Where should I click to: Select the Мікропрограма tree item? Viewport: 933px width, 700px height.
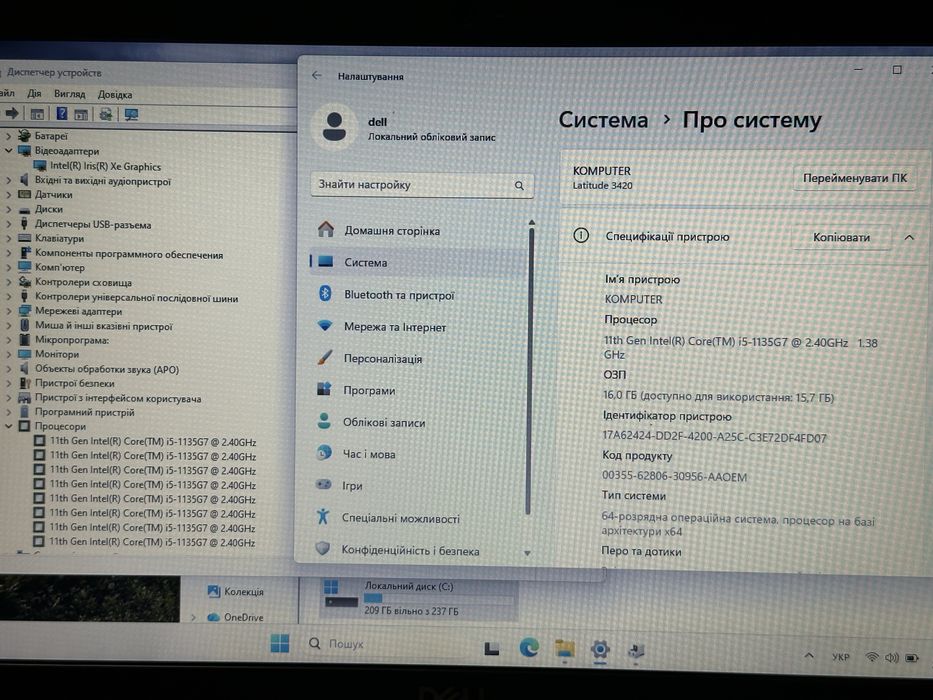(71, 340)
